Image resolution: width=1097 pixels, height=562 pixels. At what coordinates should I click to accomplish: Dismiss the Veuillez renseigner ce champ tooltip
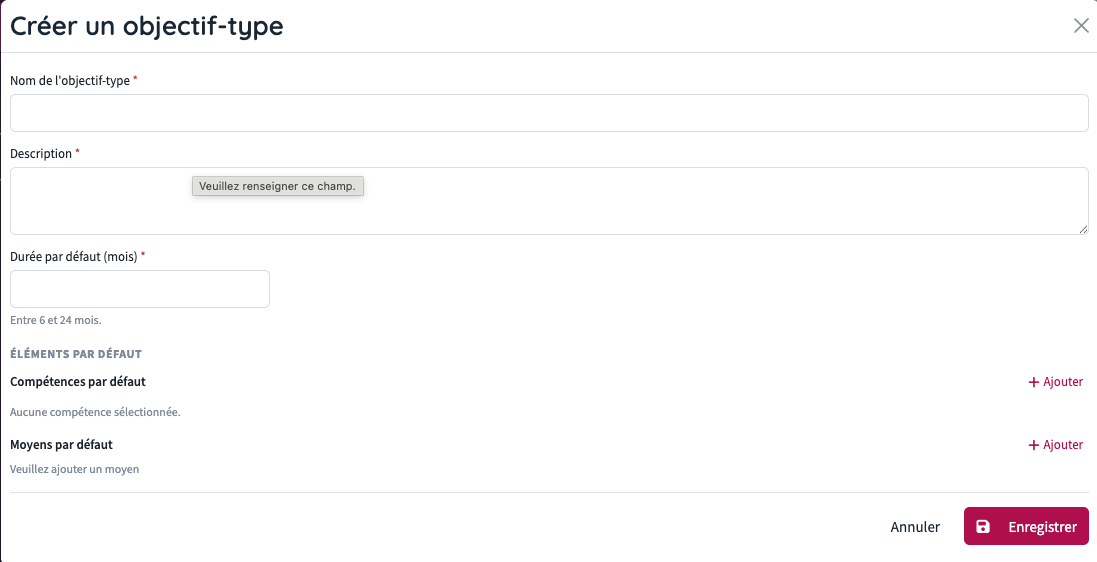(278, 186)
